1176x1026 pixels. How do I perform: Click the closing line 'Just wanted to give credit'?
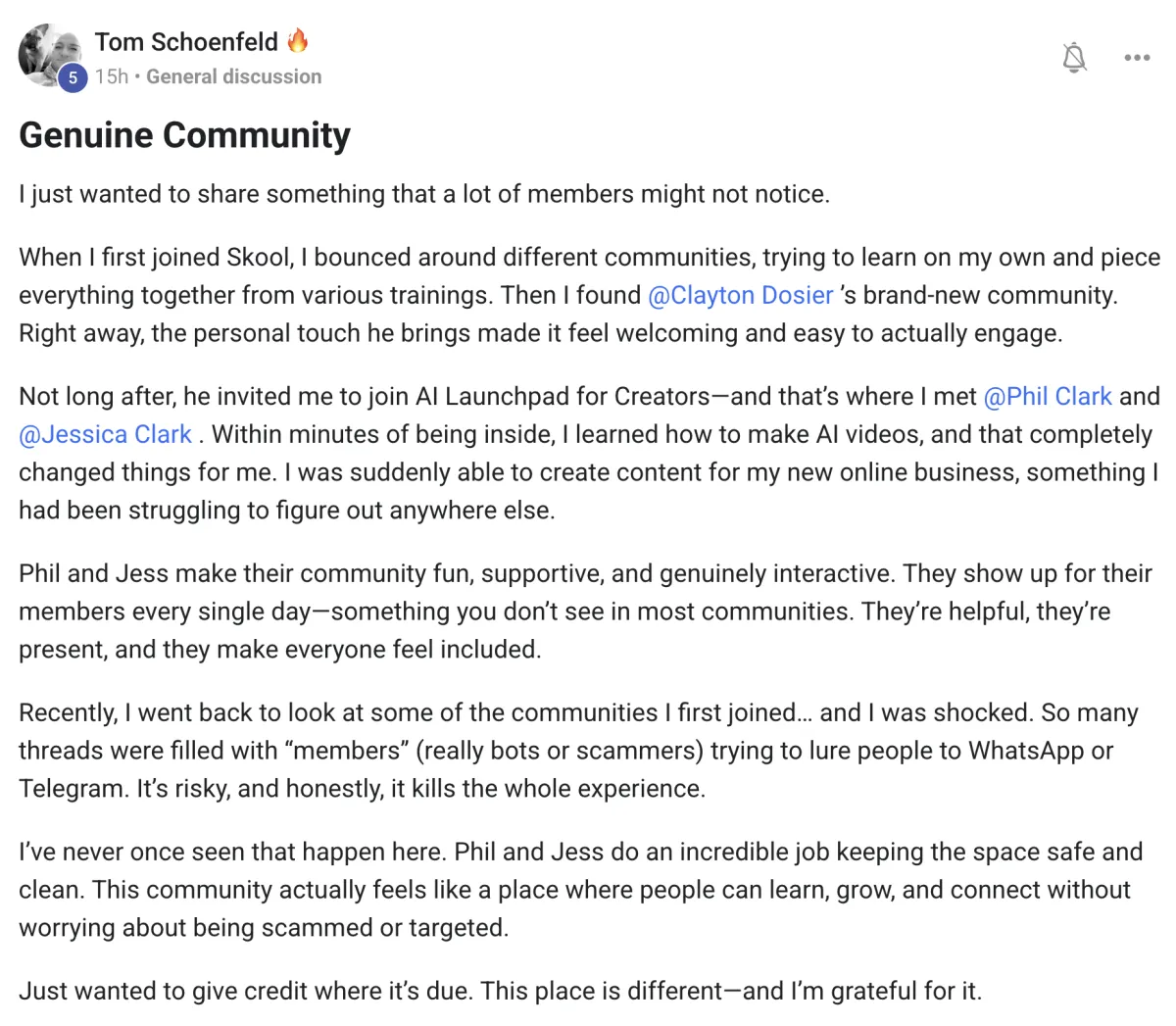[500, 991]
